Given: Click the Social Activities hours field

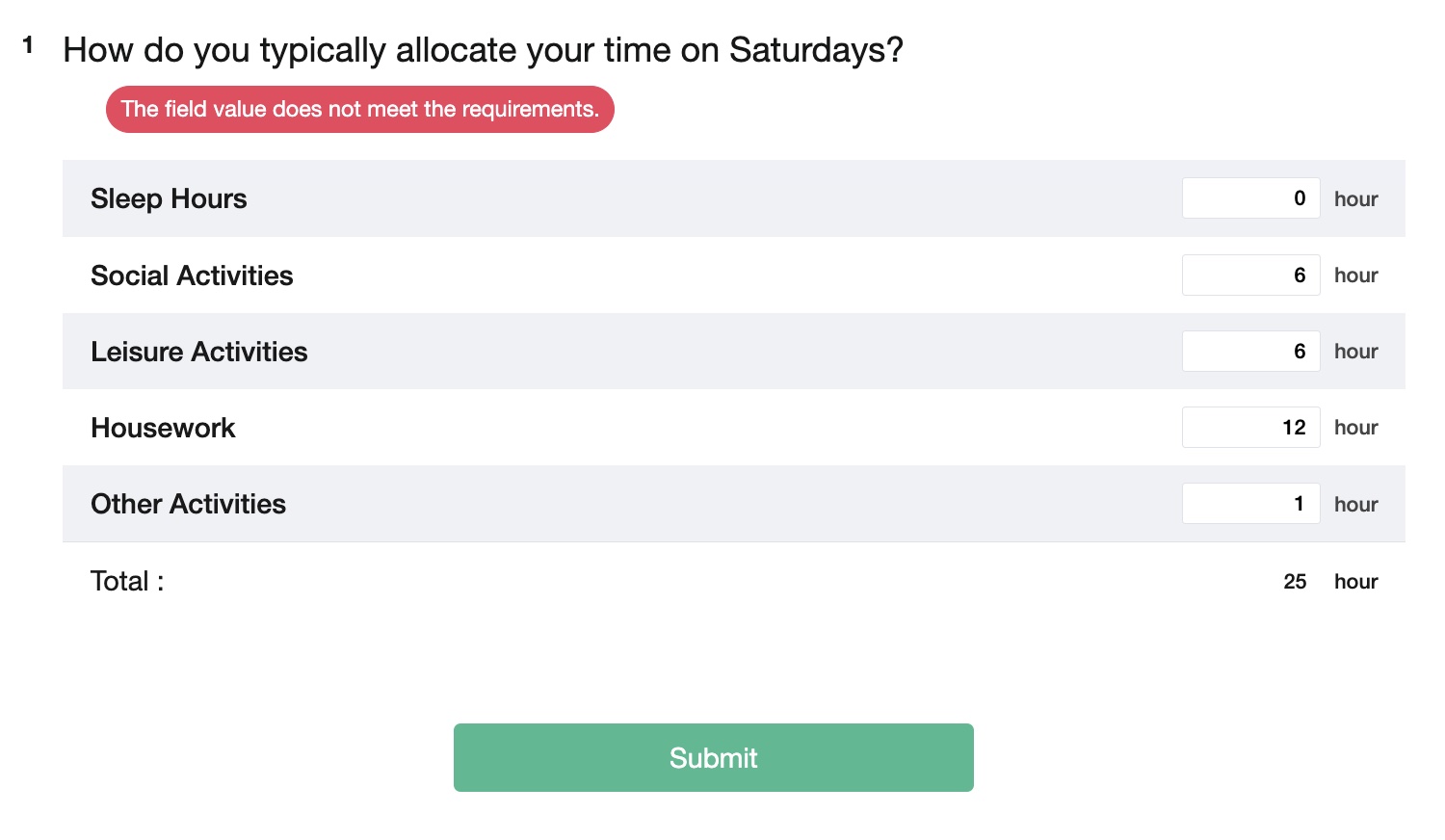Looking at the screenshot, I should tap(1250, 275).
